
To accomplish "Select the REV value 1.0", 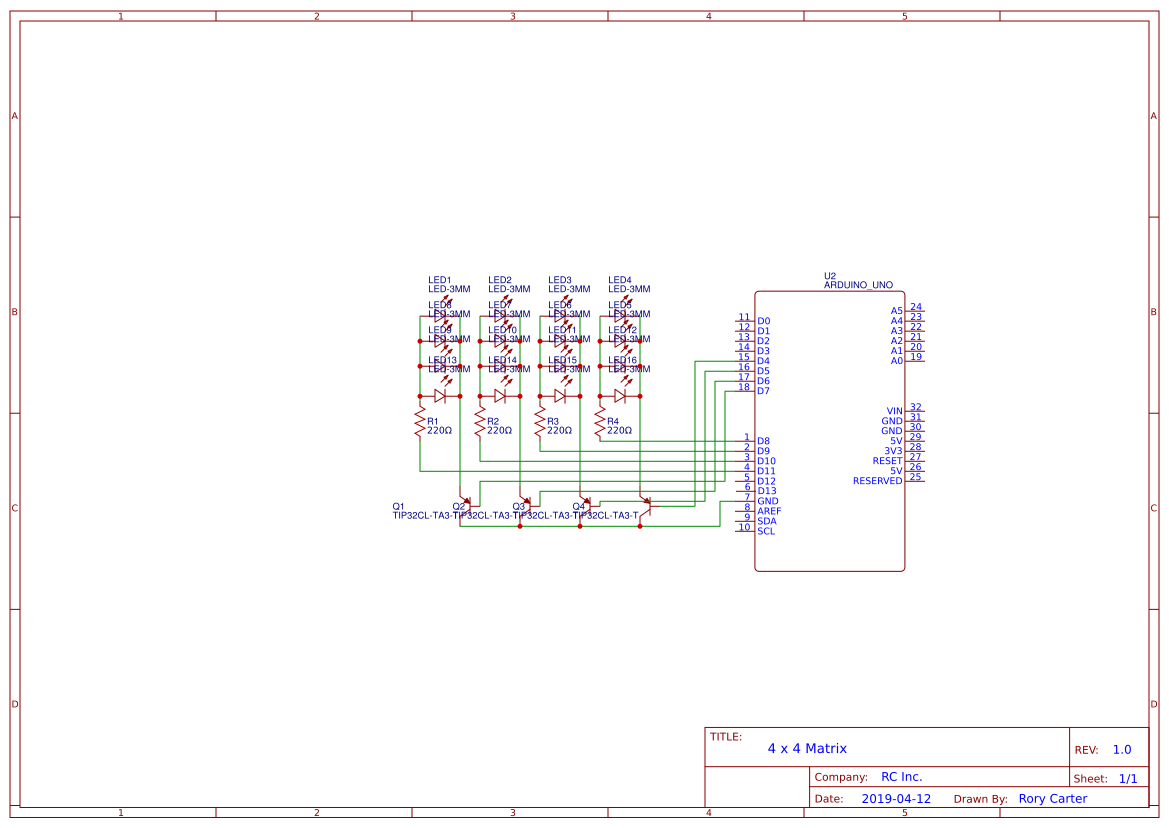I will coord(1121,750).
